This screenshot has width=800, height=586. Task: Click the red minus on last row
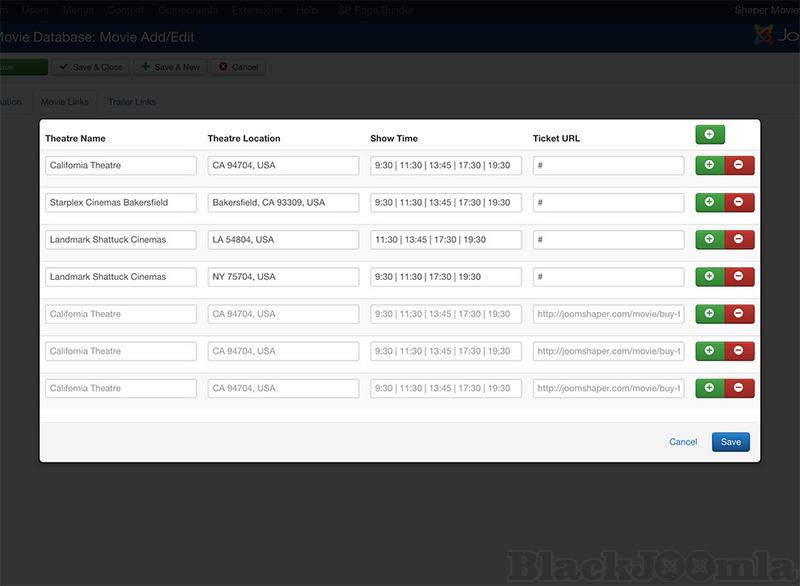739,388
